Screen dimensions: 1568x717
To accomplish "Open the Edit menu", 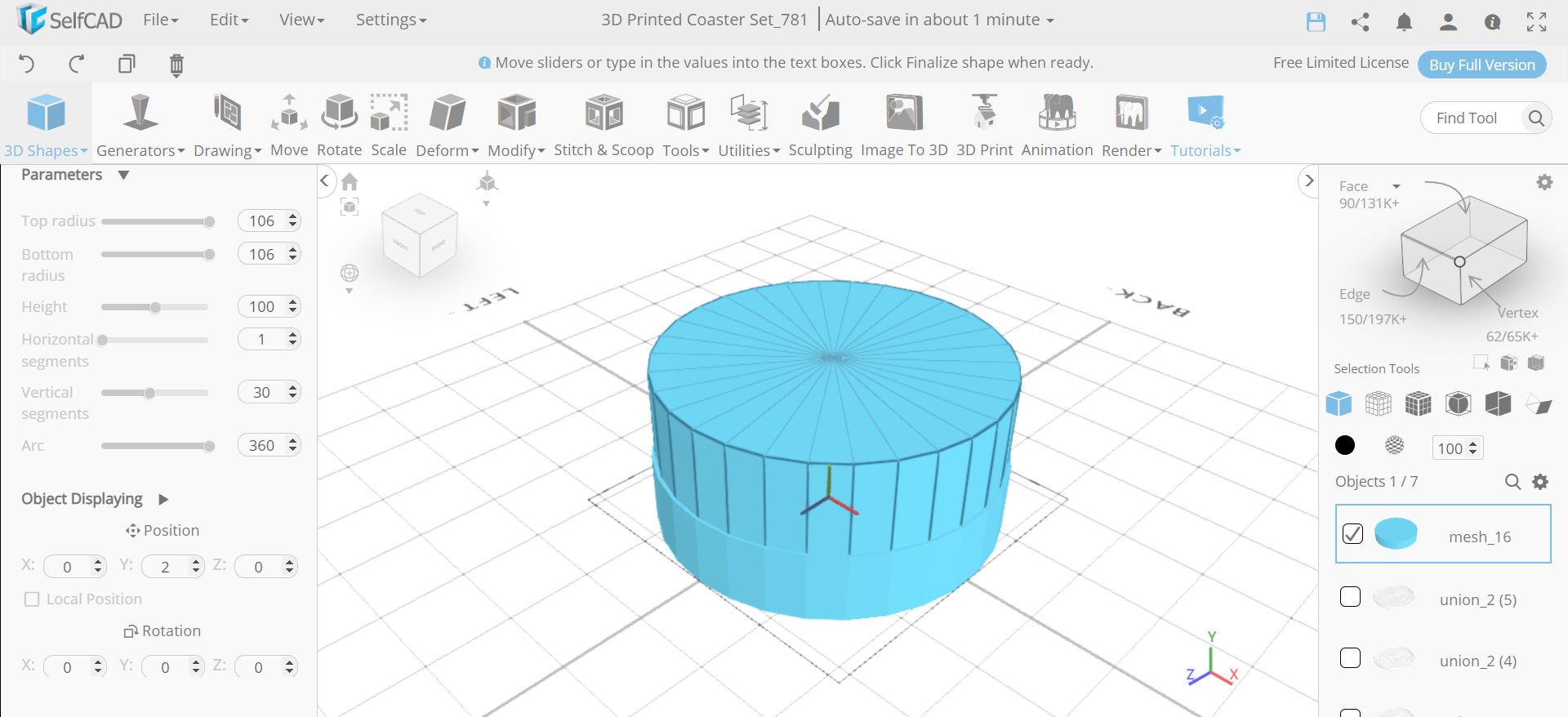I will point(229,20).
